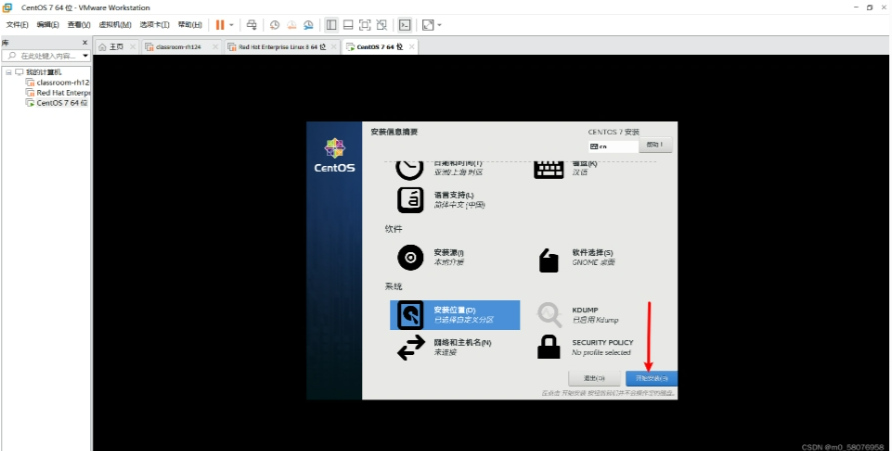Open the 键盘 keyboard layout settings icon
The height and width of the screenshot is (451, 892).
(548, 169)
